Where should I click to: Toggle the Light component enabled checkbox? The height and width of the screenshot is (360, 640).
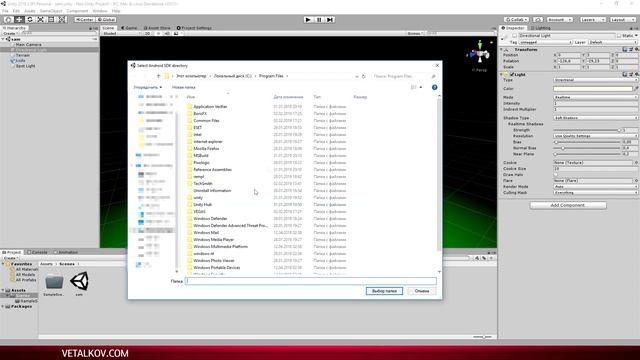[x=512, y=75]
